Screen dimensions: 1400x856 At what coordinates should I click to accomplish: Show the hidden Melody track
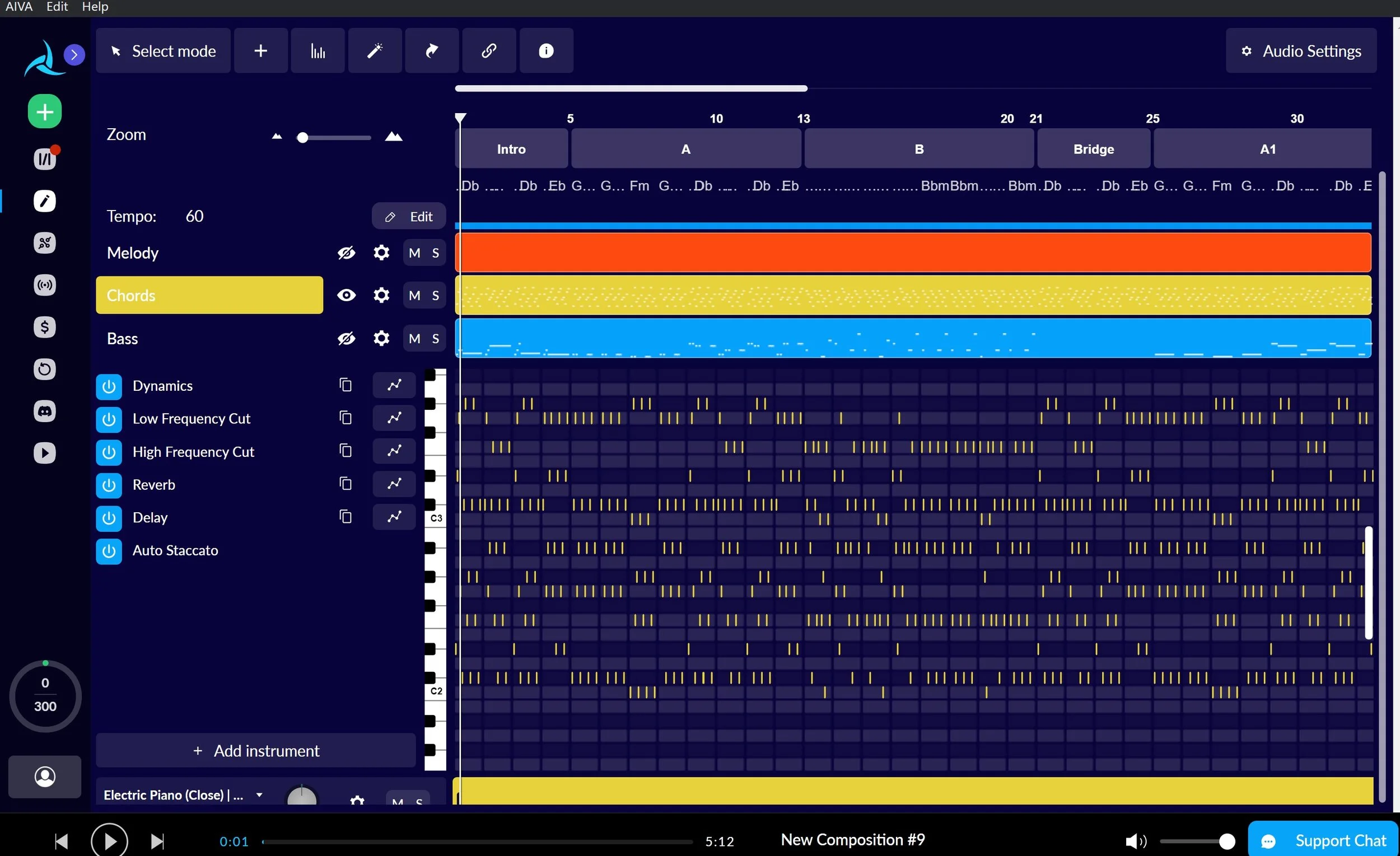[x=346, y=252]
